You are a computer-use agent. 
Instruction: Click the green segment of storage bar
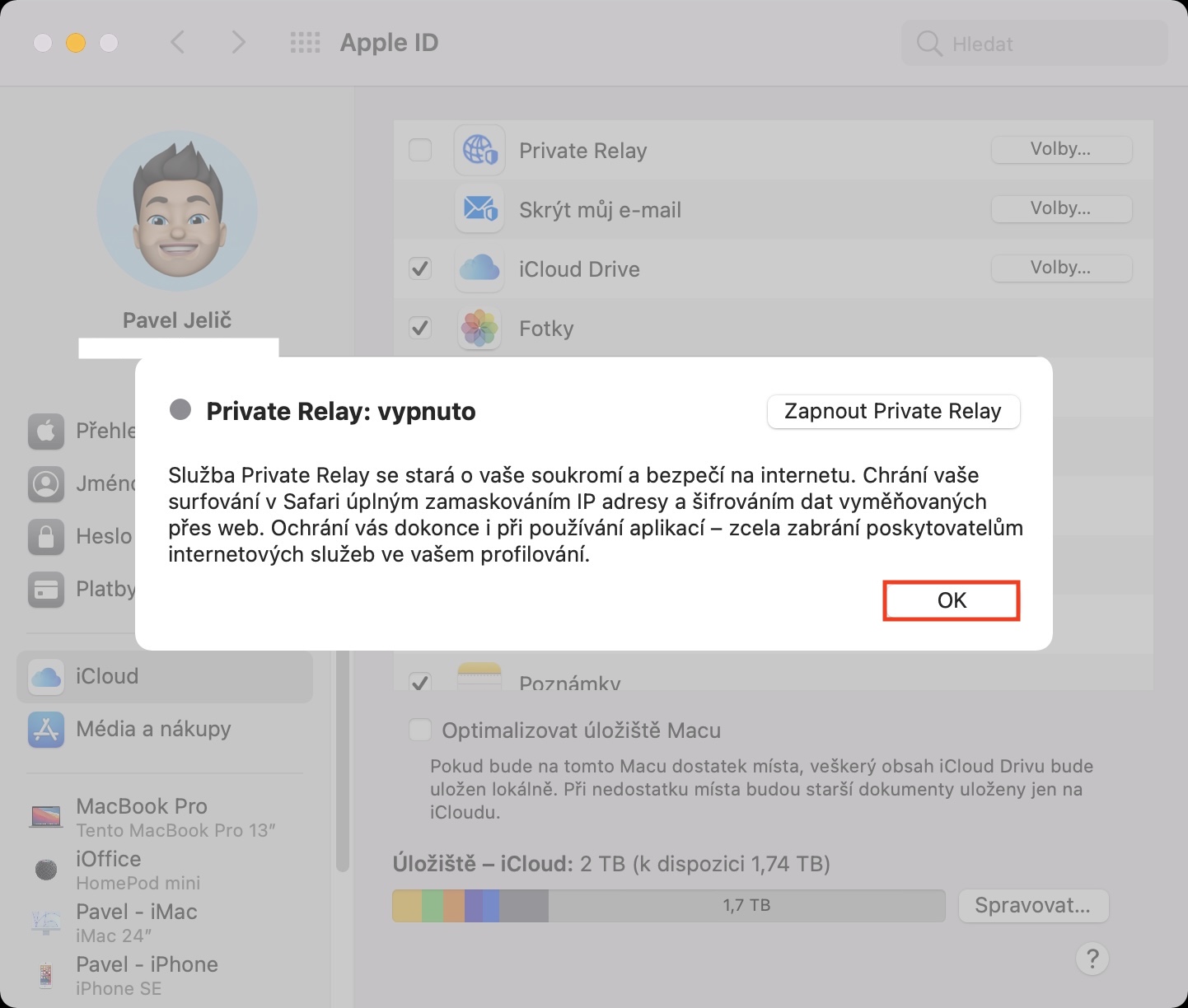click(433, 906)
